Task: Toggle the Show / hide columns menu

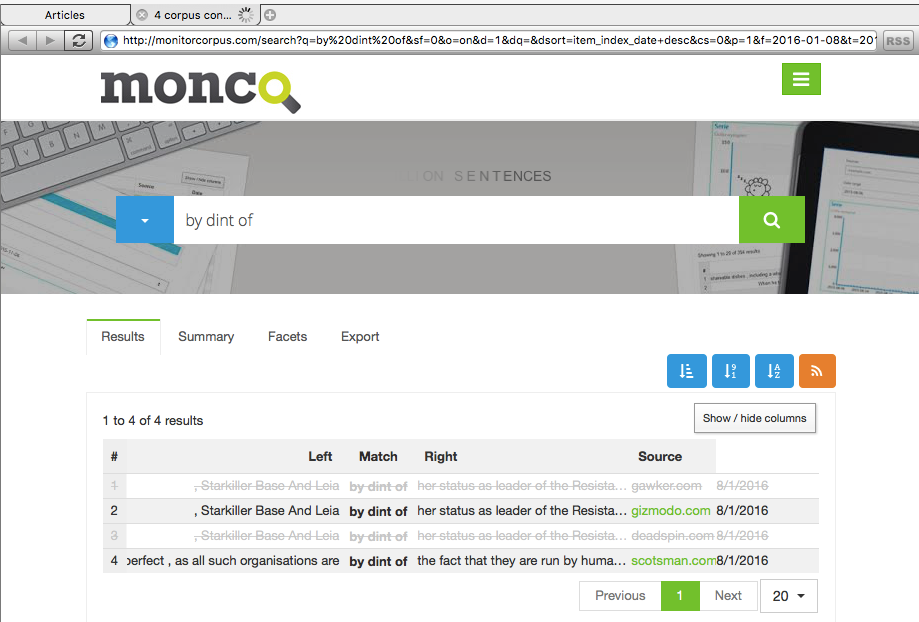Action: pyautogui.click(x=755, y=418)
